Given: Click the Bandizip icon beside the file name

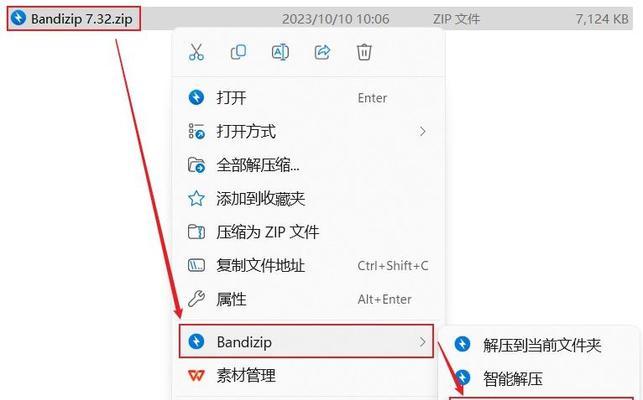Looking at the screenshot, I should pos(18,18).
